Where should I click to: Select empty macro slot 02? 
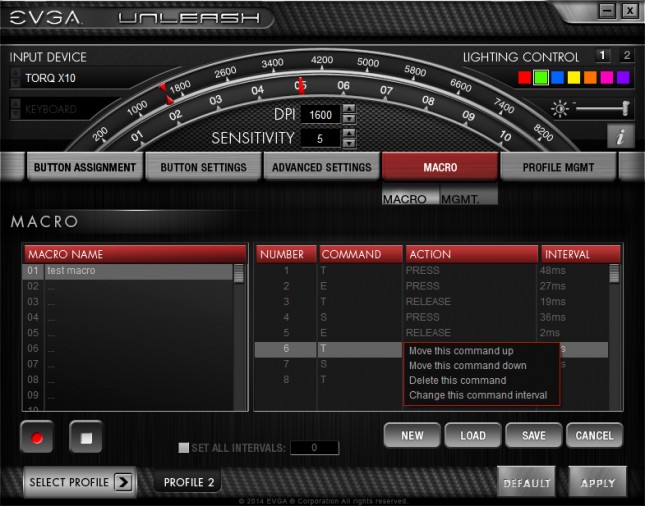pos(128,286)
